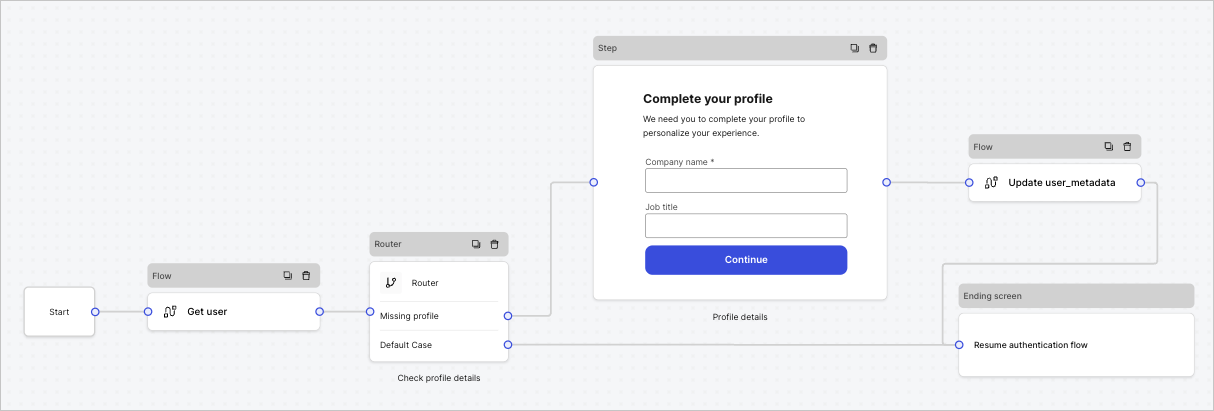The height and width of the screenshot is (411, 1214).
Task: Click the Company name input field
Action: (746, 180)
